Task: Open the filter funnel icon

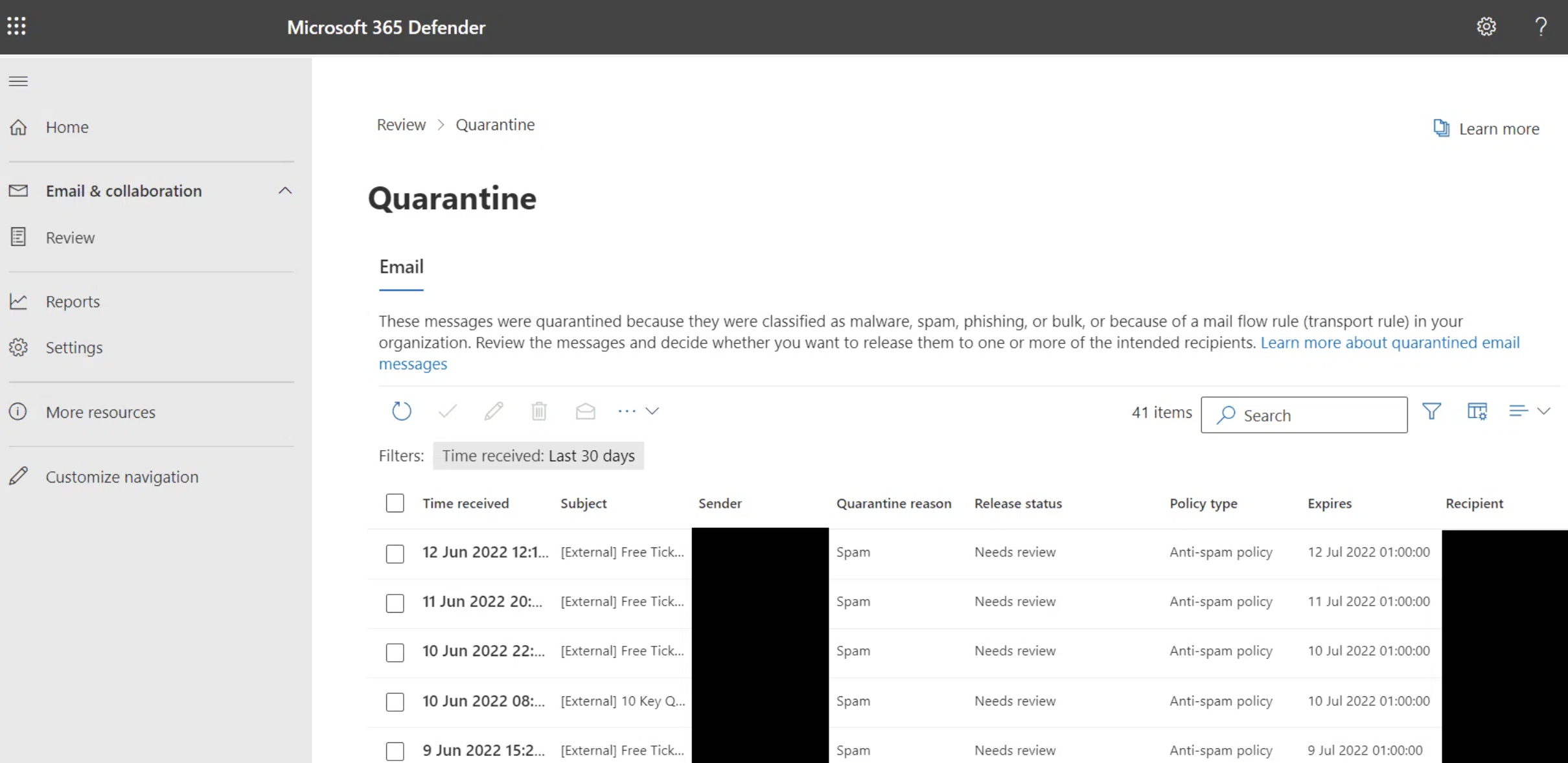Action: [1431, 411]
